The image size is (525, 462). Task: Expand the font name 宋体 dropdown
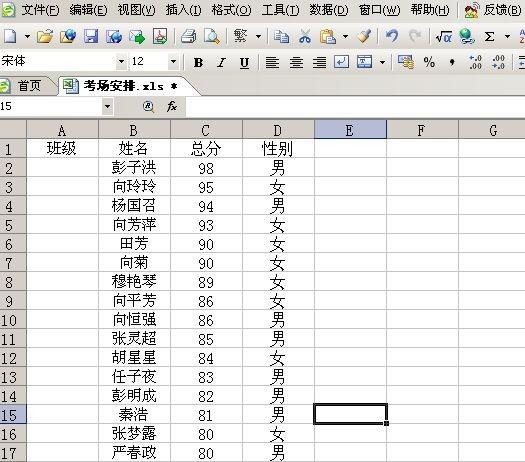tap(121, 62)
